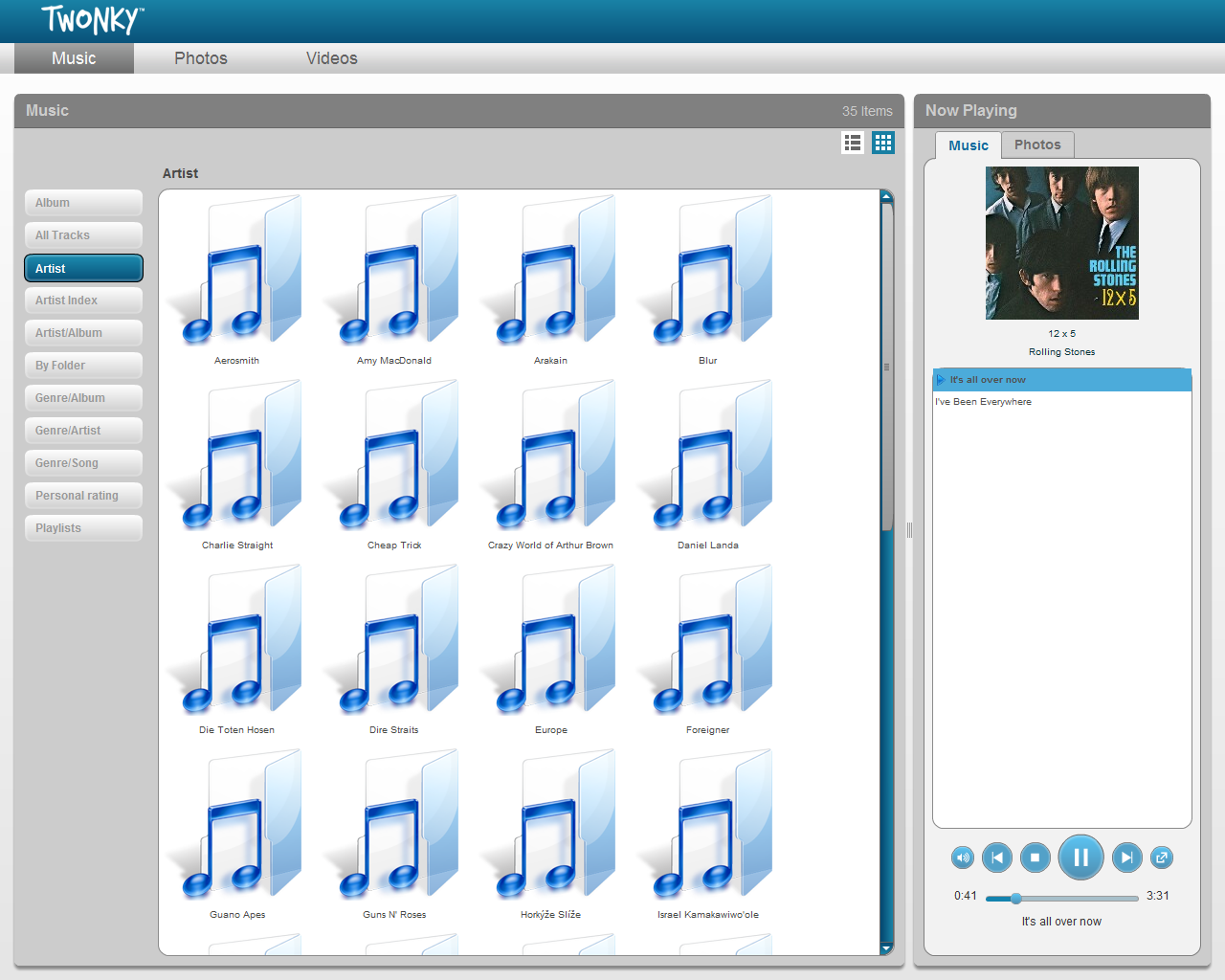Browse by Personal rating
The image size is (1225, 980).
(83, 496)
